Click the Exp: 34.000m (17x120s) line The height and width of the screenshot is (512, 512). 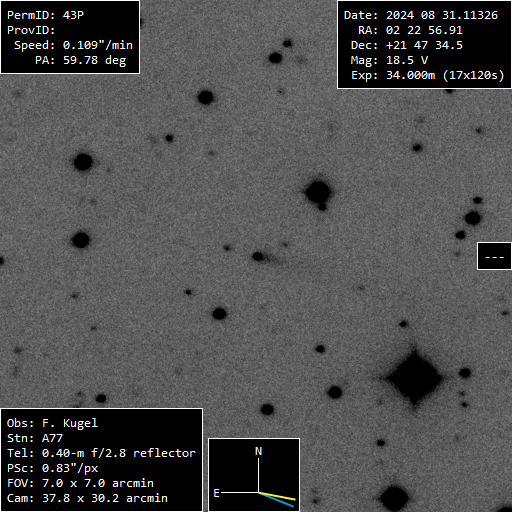[428, 75]
